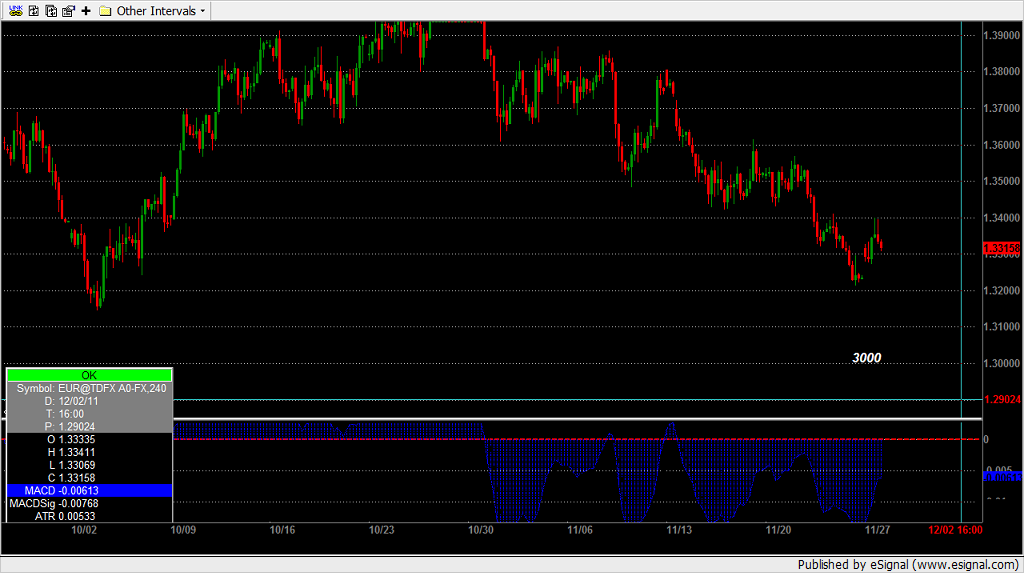
Task: Click the yellow folder icon
Action: [x=105, y=10]
